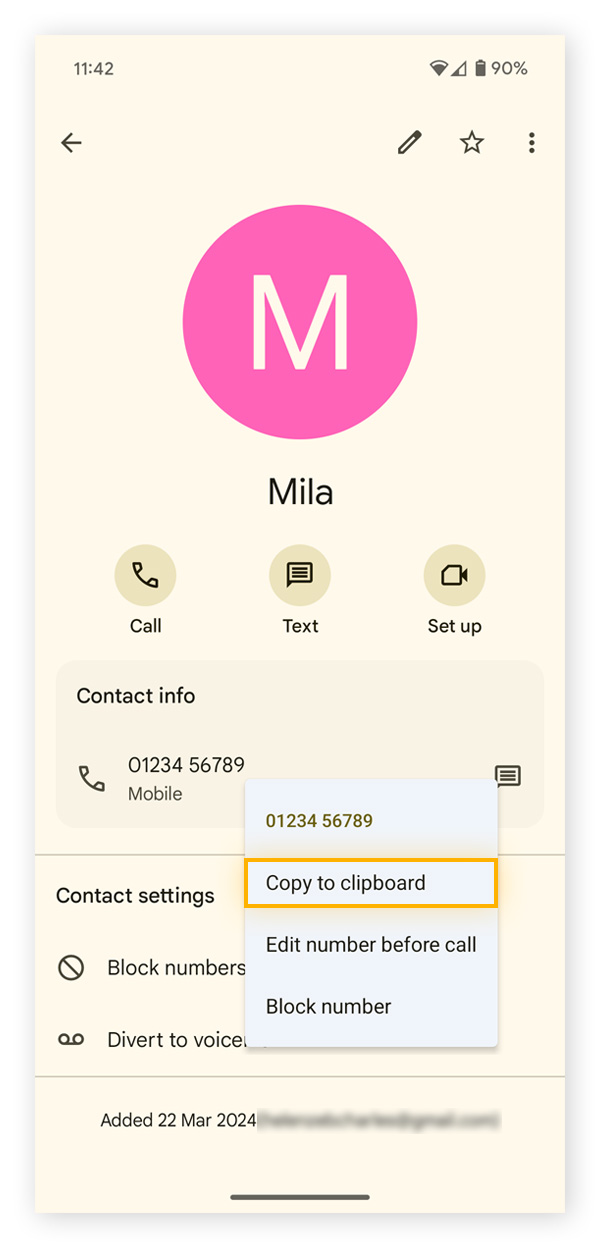
Task: Open the three-dot overflow menu
Action: tap(532, 143)
